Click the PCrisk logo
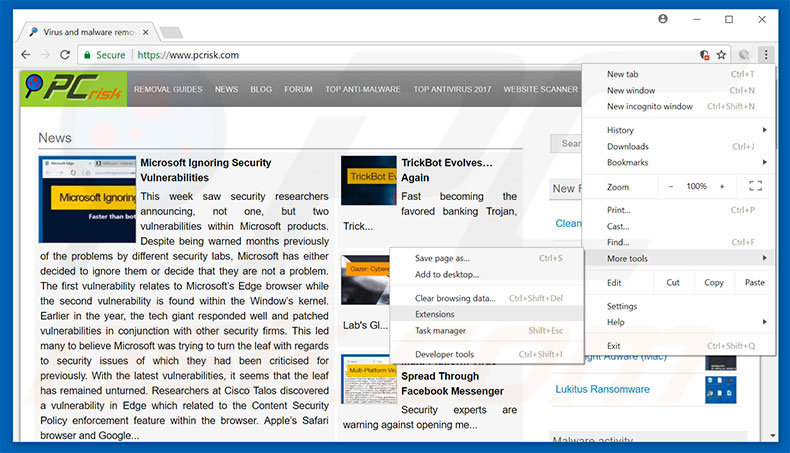Screen dimensions: 790x453 coord(74,89)
